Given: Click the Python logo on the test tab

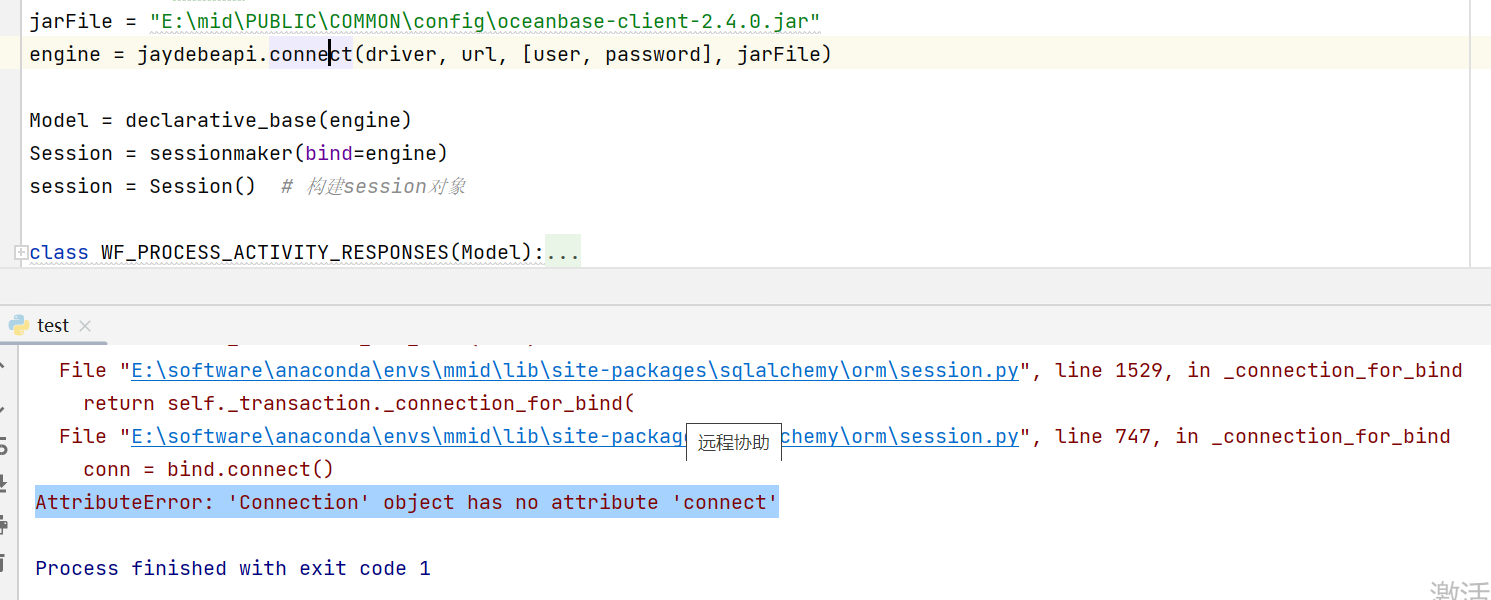Looking at the screenshot, I should 18,324.
